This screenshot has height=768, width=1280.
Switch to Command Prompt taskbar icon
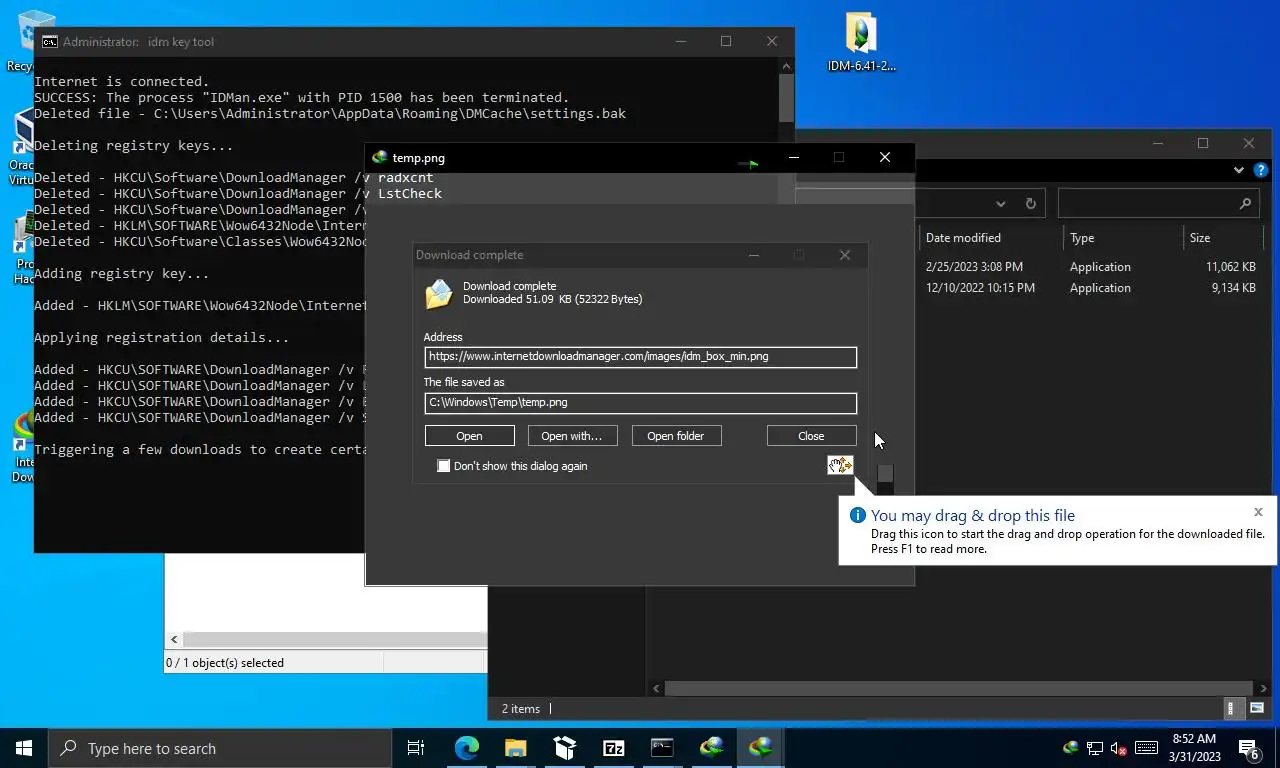click(662, 748)
